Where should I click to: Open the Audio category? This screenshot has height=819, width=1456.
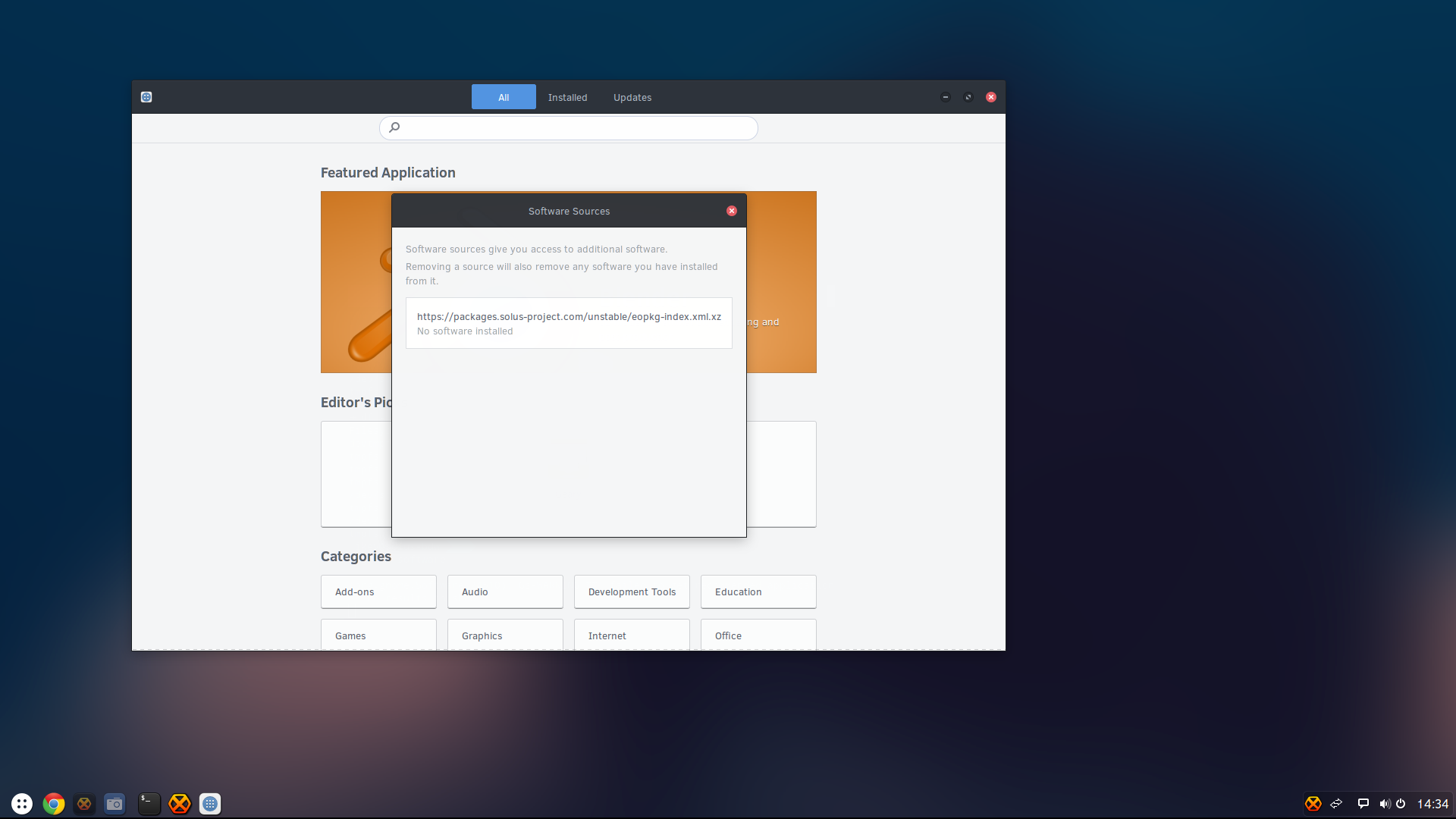coord(505,591)
